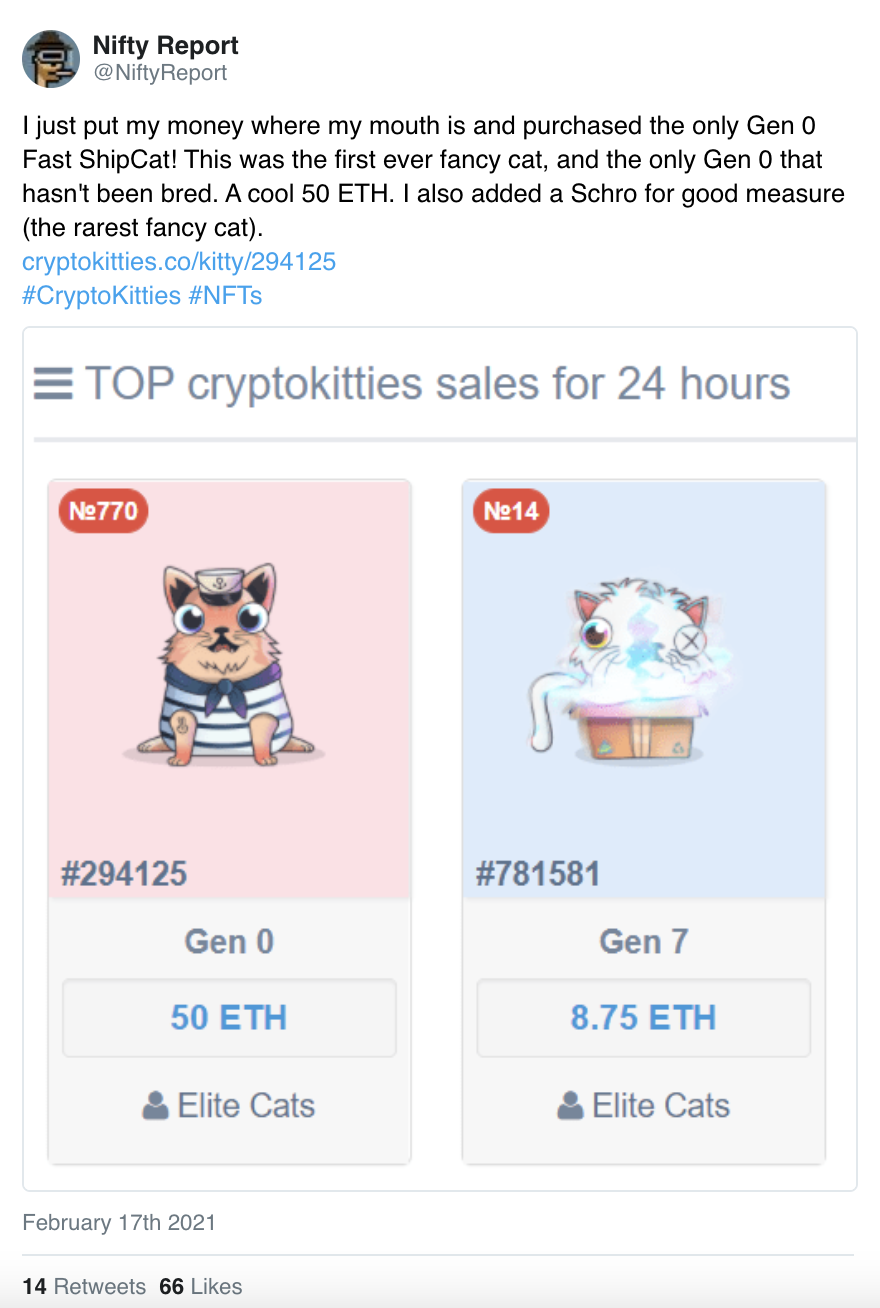880x1308 pixels.
Task: Click the hamburger menu icon beside TOP
Action: [x=53, y=385]
